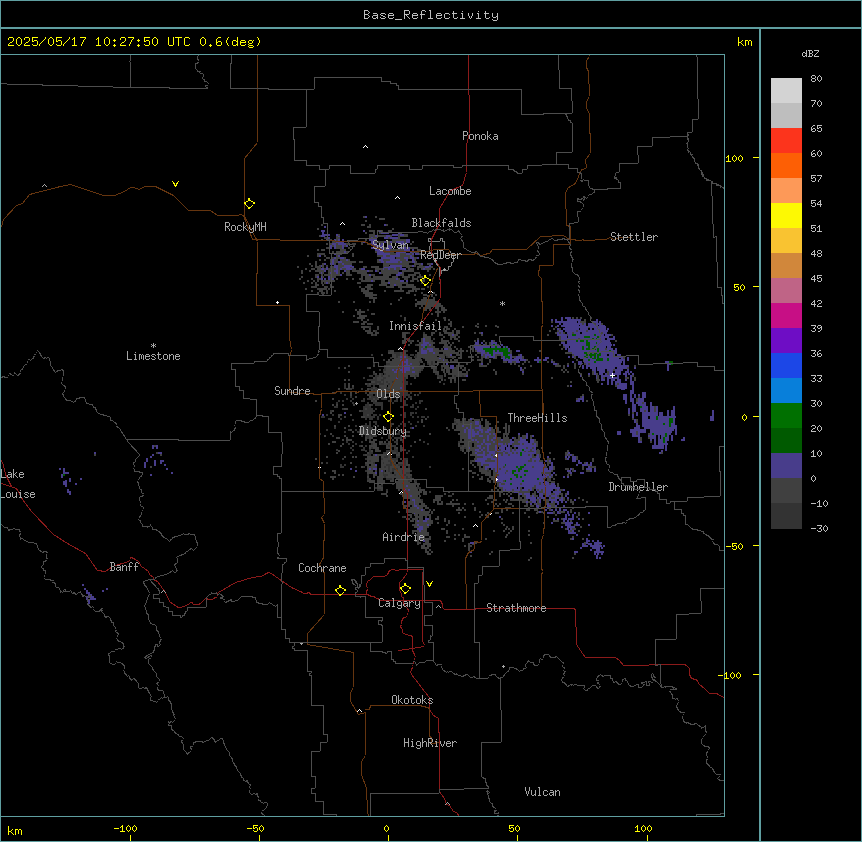This screenshot has width=862, height=842.
Task: Click the Stettler city label
Action: (634, 237)
